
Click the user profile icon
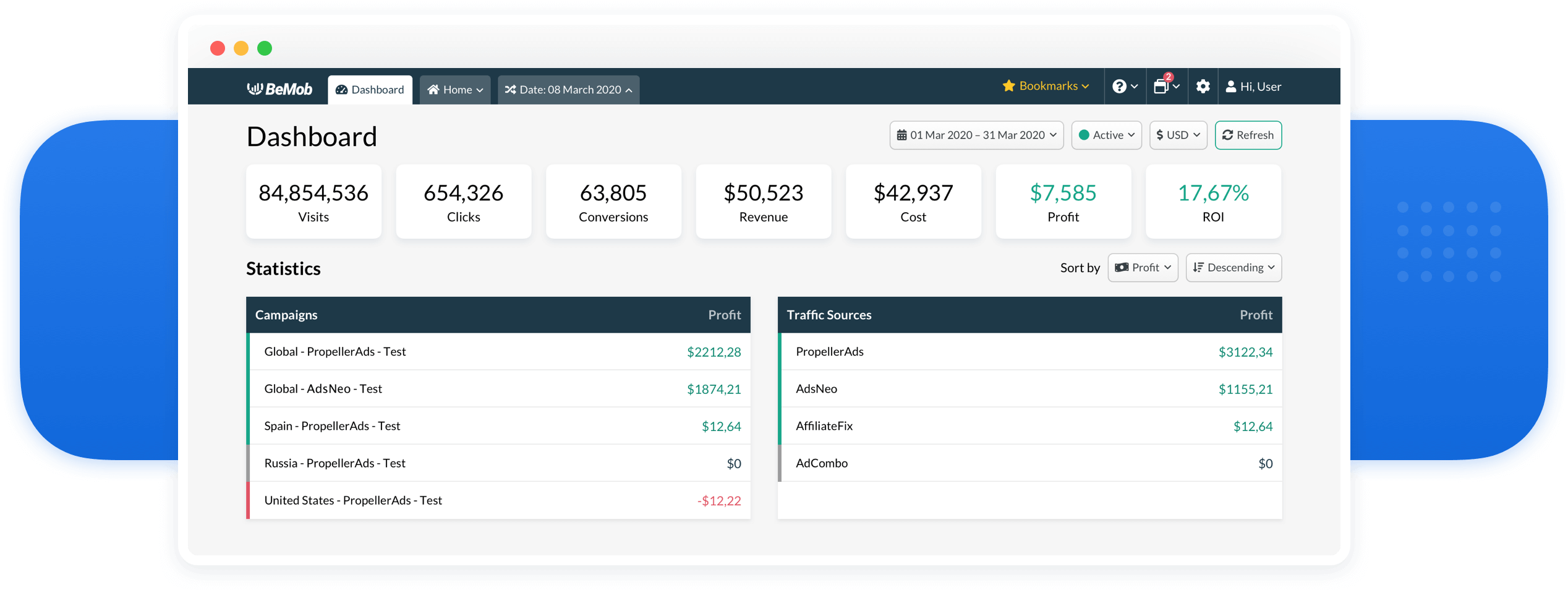[1230, 87]
